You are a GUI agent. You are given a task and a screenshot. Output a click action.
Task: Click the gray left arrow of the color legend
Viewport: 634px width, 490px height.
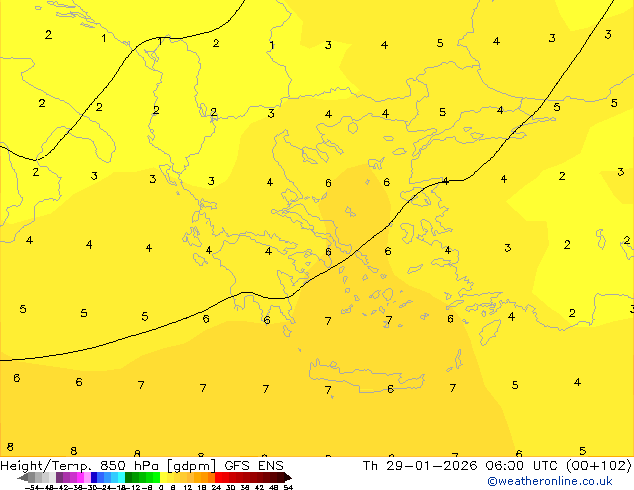pyautogui.click(x=23, y=478)
